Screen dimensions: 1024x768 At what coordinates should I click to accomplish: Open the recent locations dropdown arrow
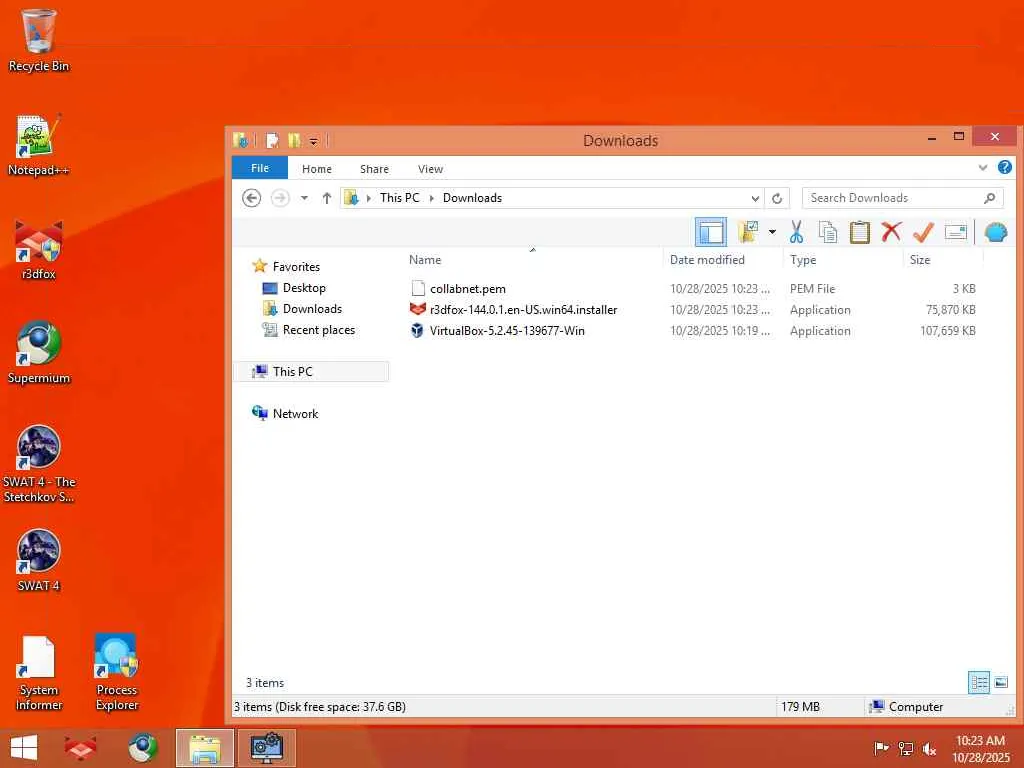(304, 198)
